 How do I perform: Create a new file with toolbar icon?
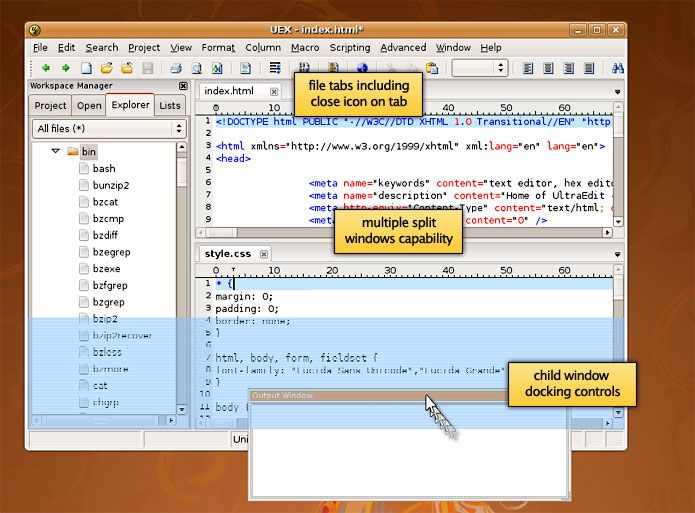click(86, 68)
